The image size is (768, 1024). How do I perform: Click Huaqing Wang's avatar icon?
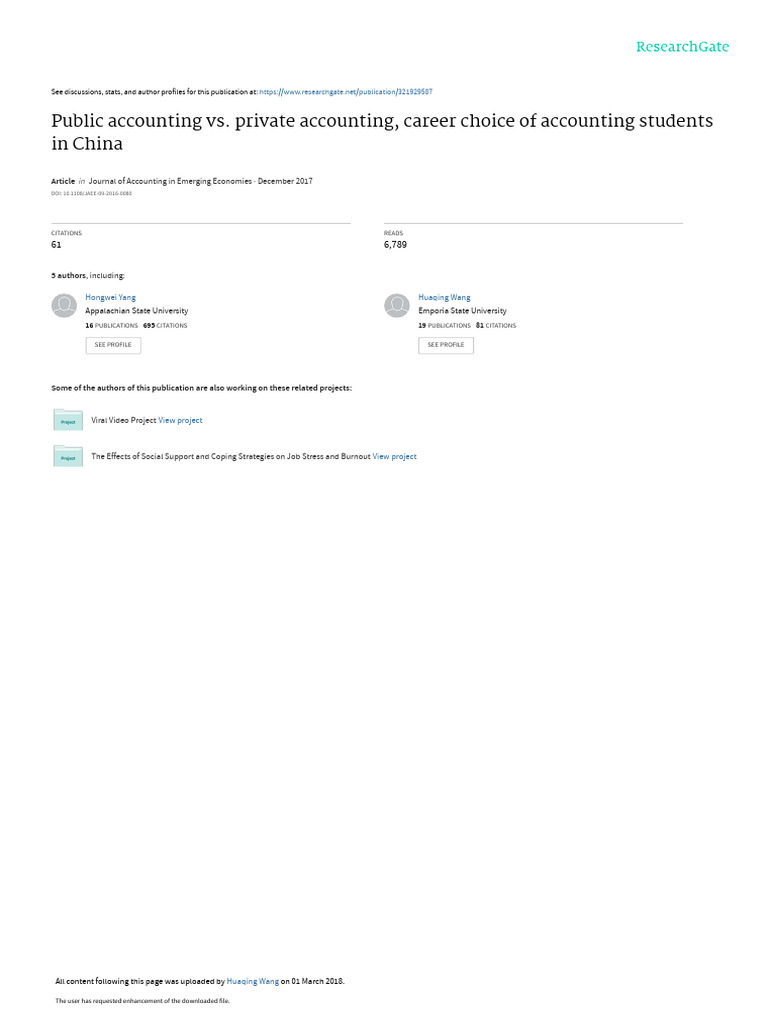396,306
